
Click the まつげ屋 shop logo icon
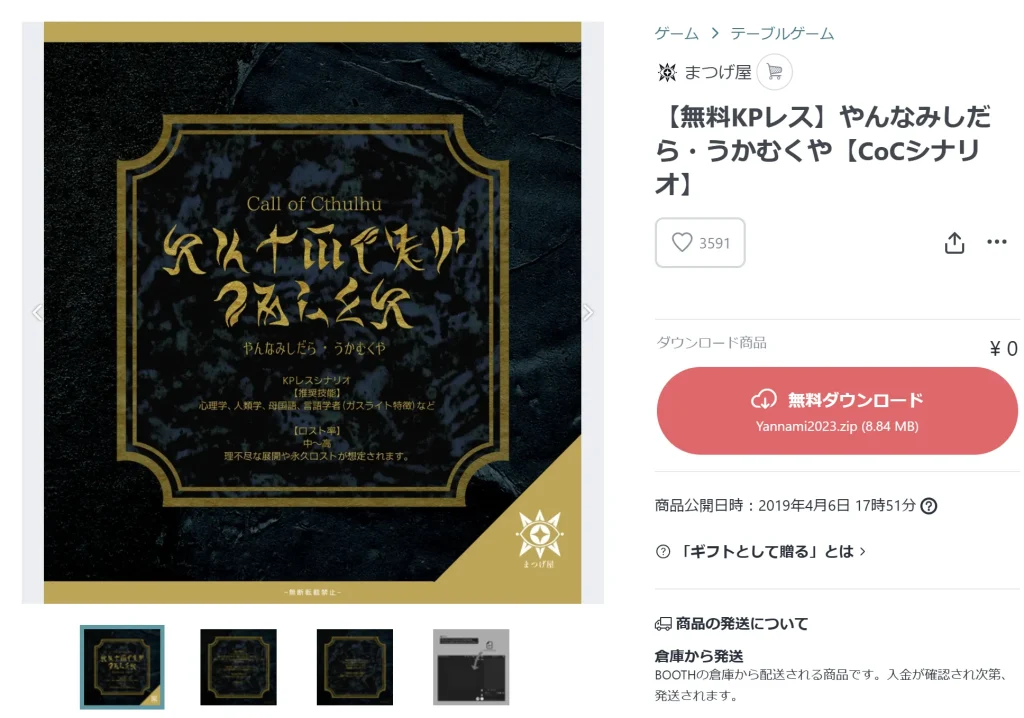point(667,73)
